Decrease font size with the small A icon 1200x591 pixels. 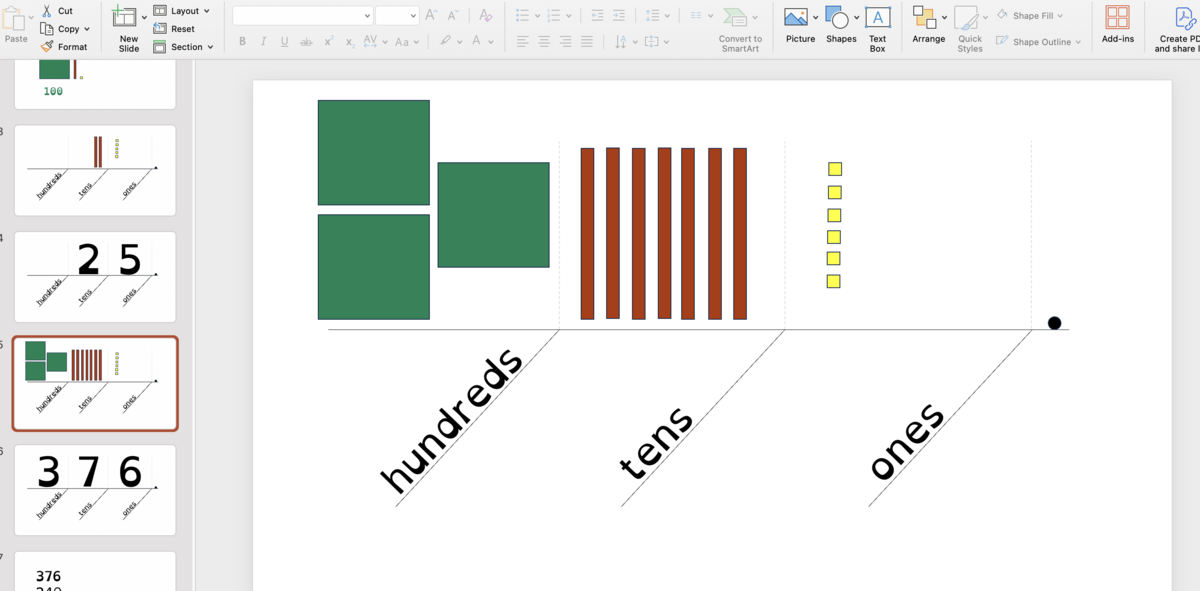pos(455,15)
